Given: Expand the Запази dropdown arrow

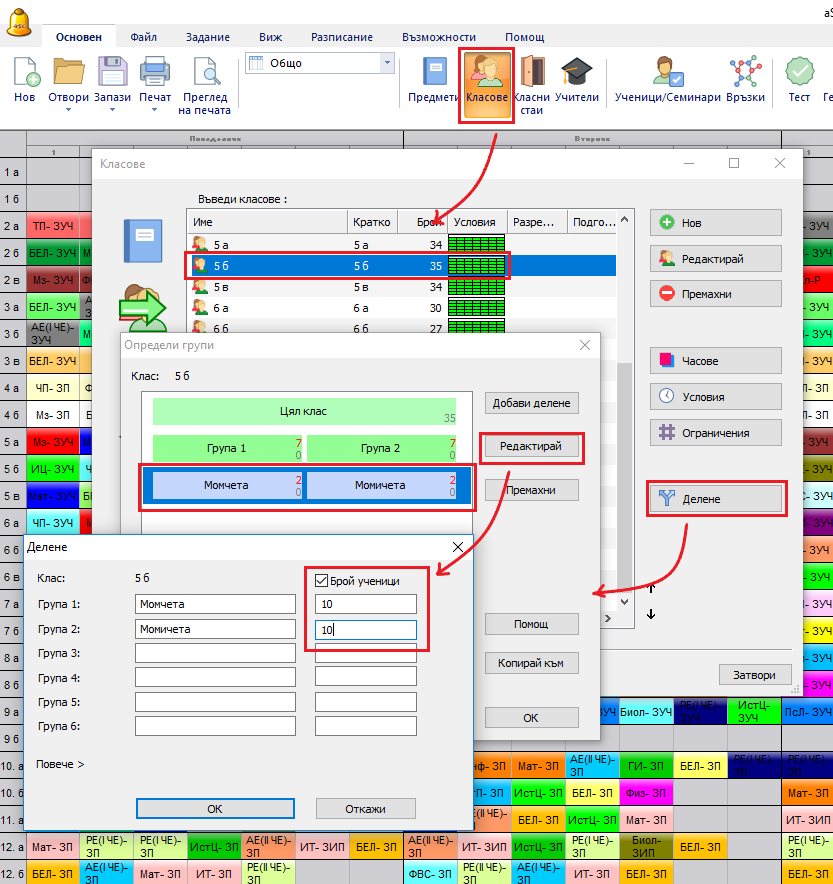Looking at the screenshot, I should pyautogui.click(x=112, y=110).
